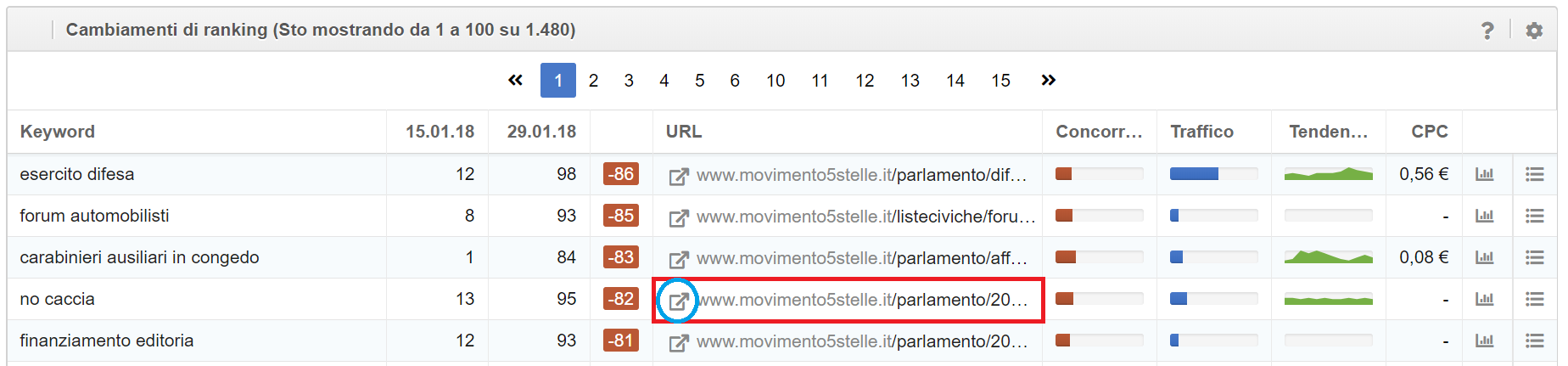Go to next pages double arrow
1568x366 pixels.
pyautogui.click(x=1049, y=80)
